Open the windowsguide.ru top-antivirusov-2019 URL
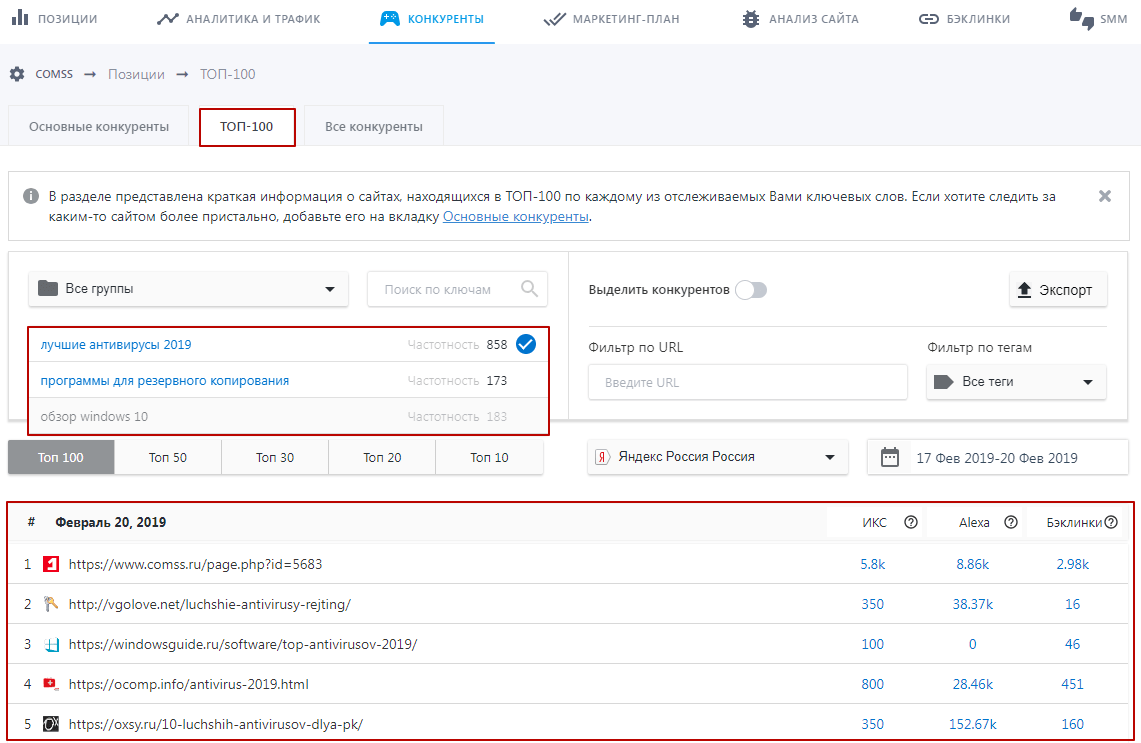Viewport: 1141px width, 743px height. pyautogui.click(x=243, y=644)
